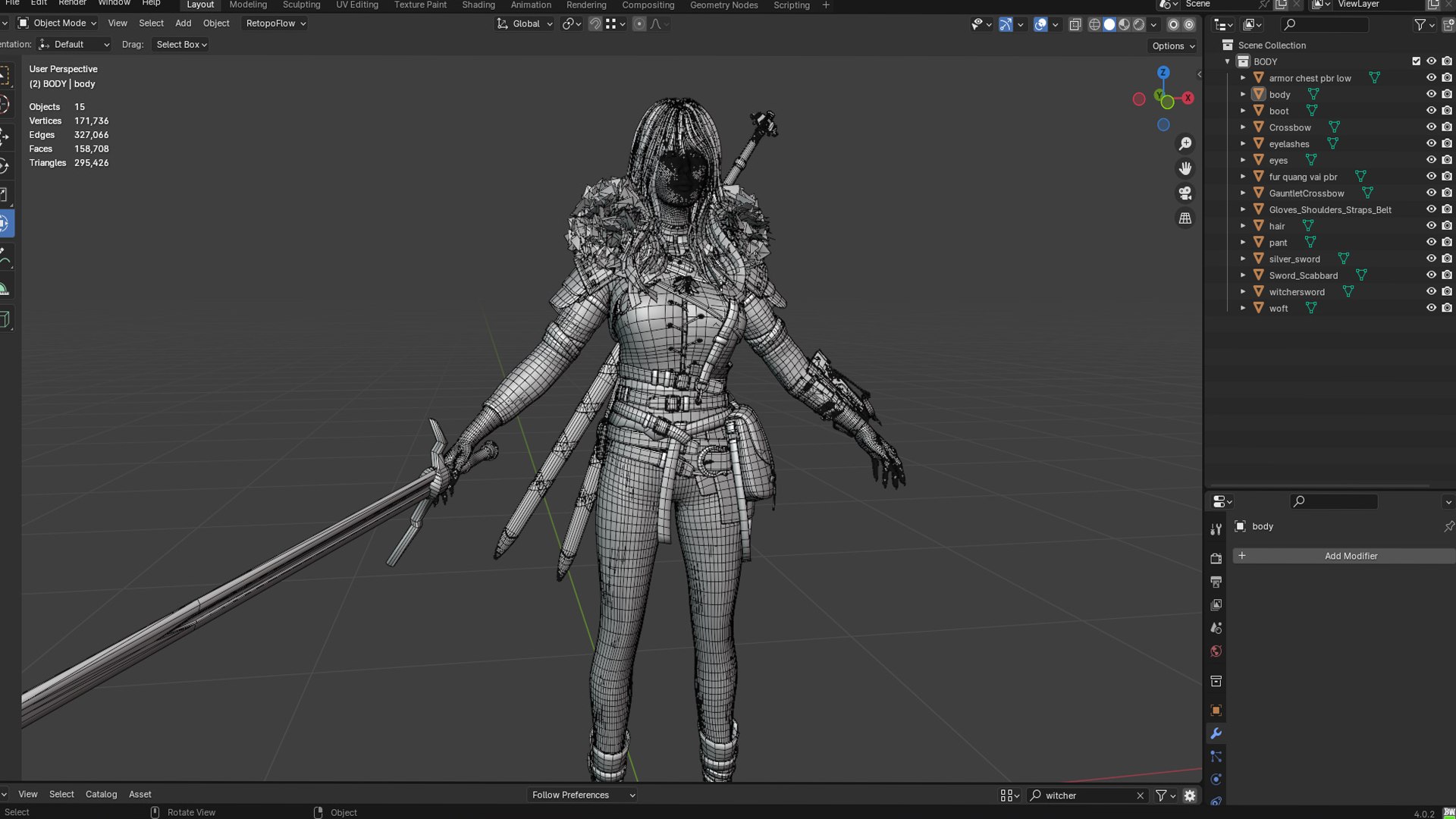Toggle viewport overlays display
The width and height of the screenshot is (1456, 819).
point(1040,24)
